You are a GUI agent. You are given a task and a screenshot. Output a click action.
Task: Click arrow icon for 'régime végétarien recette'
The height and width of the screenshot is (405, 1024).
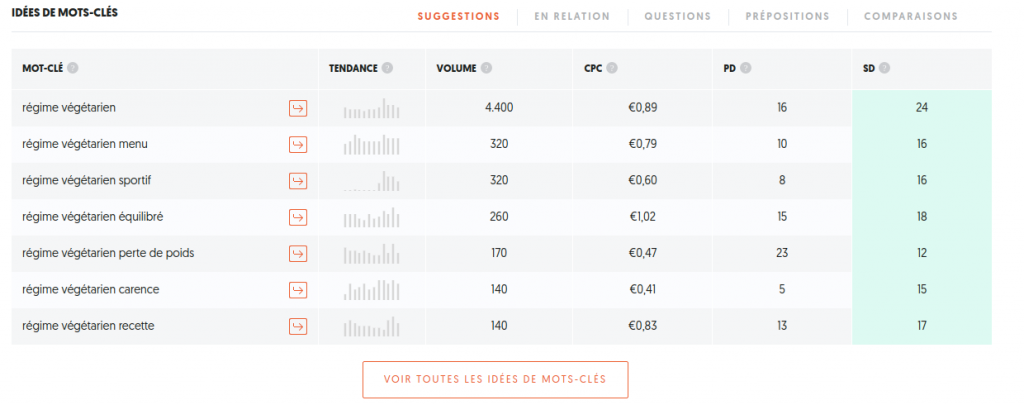point(298,326)
